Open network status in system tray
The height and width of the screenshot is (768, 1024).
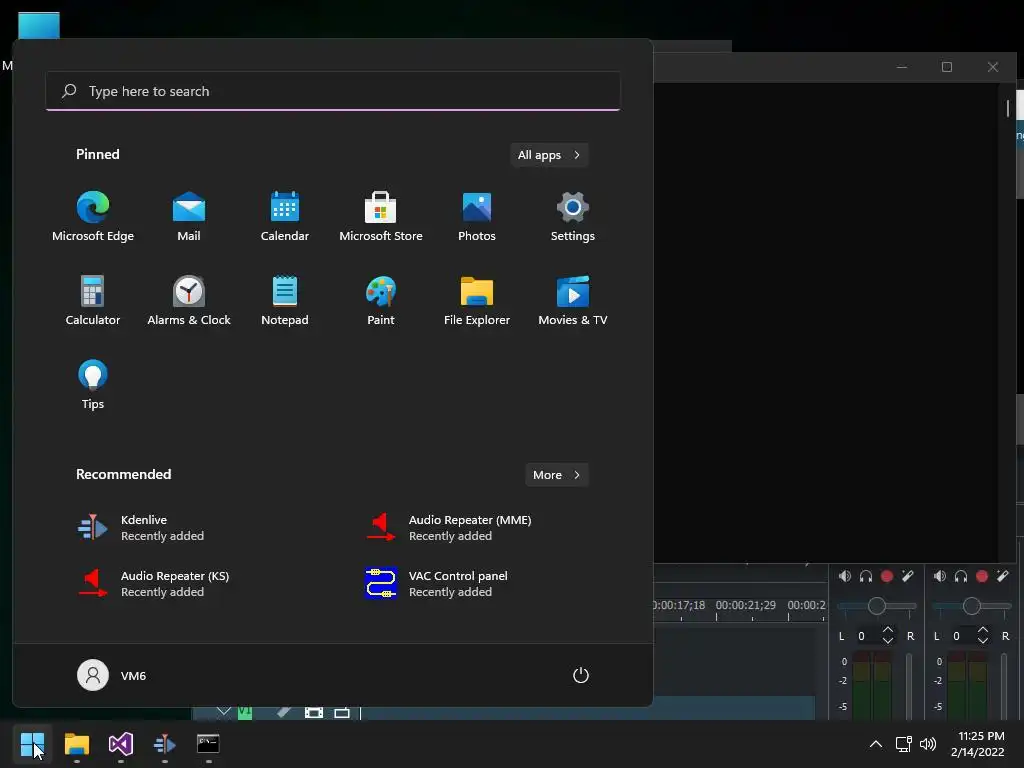pos(904,744)
